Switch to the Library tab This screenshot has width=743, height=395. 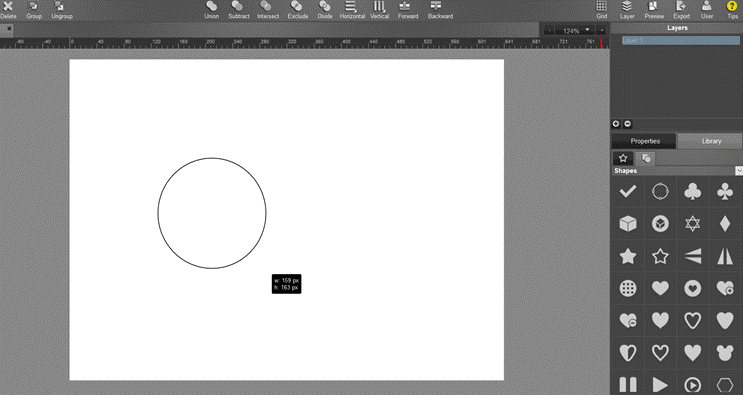[710, 141]
